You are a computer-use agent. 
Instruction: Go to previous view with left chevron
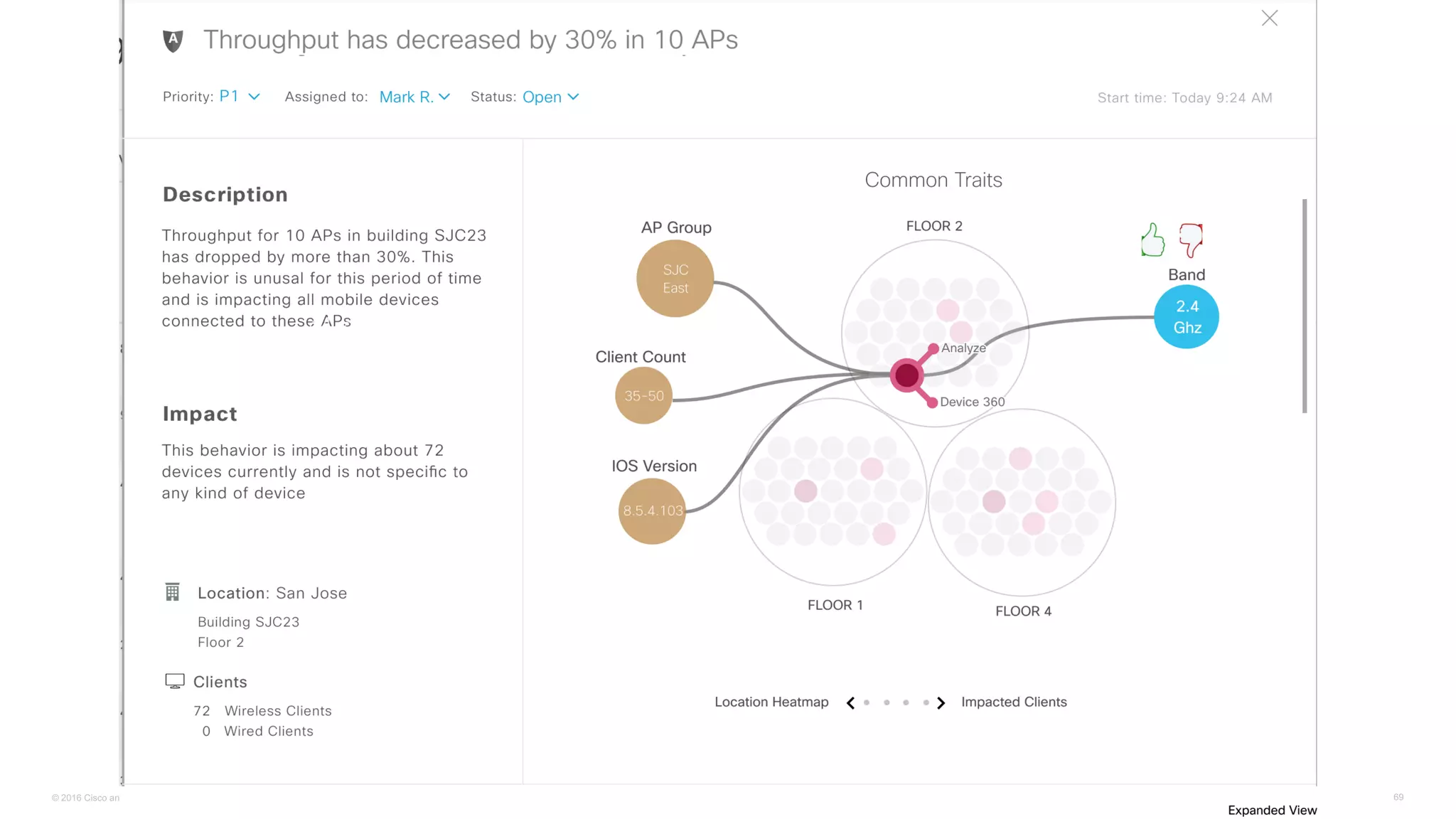[x=850, y=702]
